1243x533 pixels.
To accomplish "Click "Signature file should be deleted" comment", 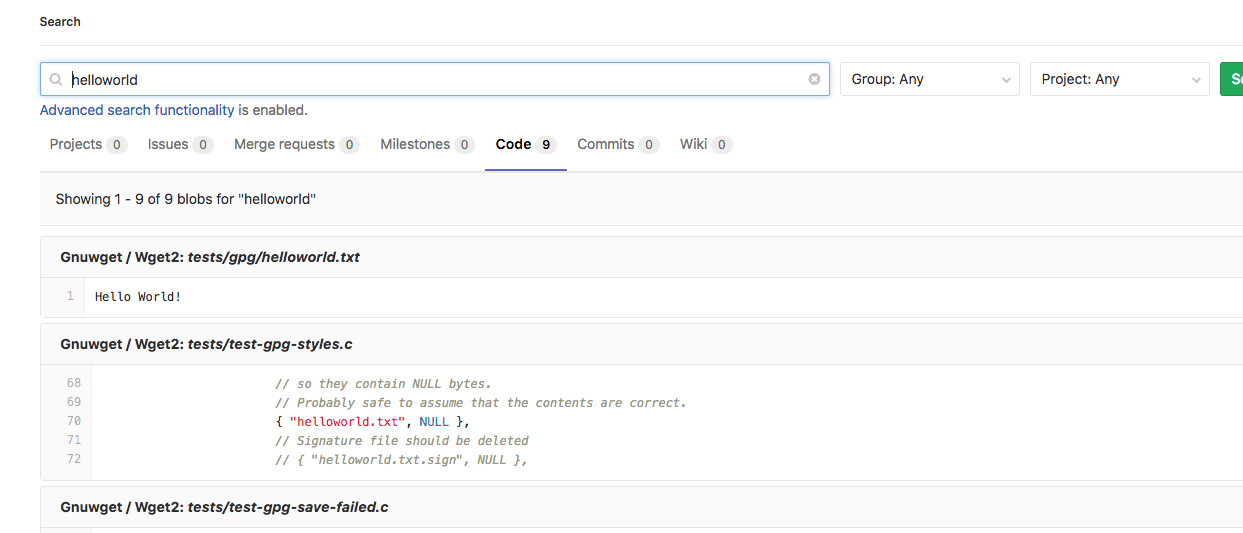I will click(x=402, y=441).
